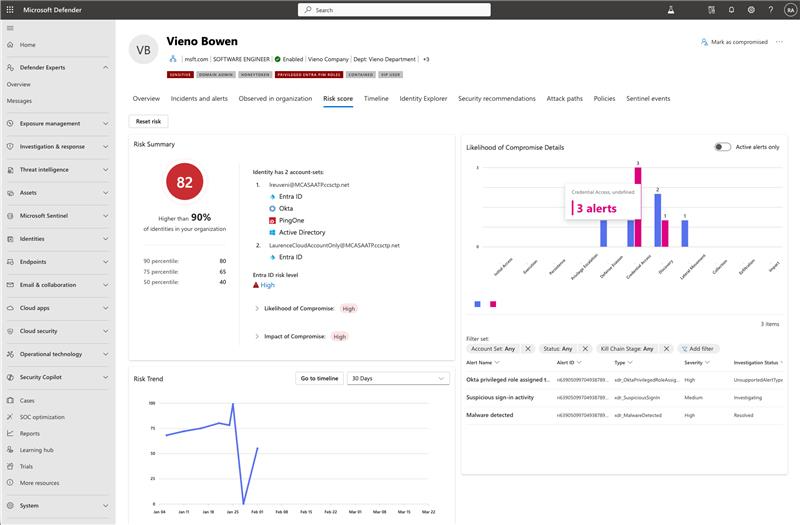
Task: Click the Microsoft Sentinel icon
Action: pos(10,216)
